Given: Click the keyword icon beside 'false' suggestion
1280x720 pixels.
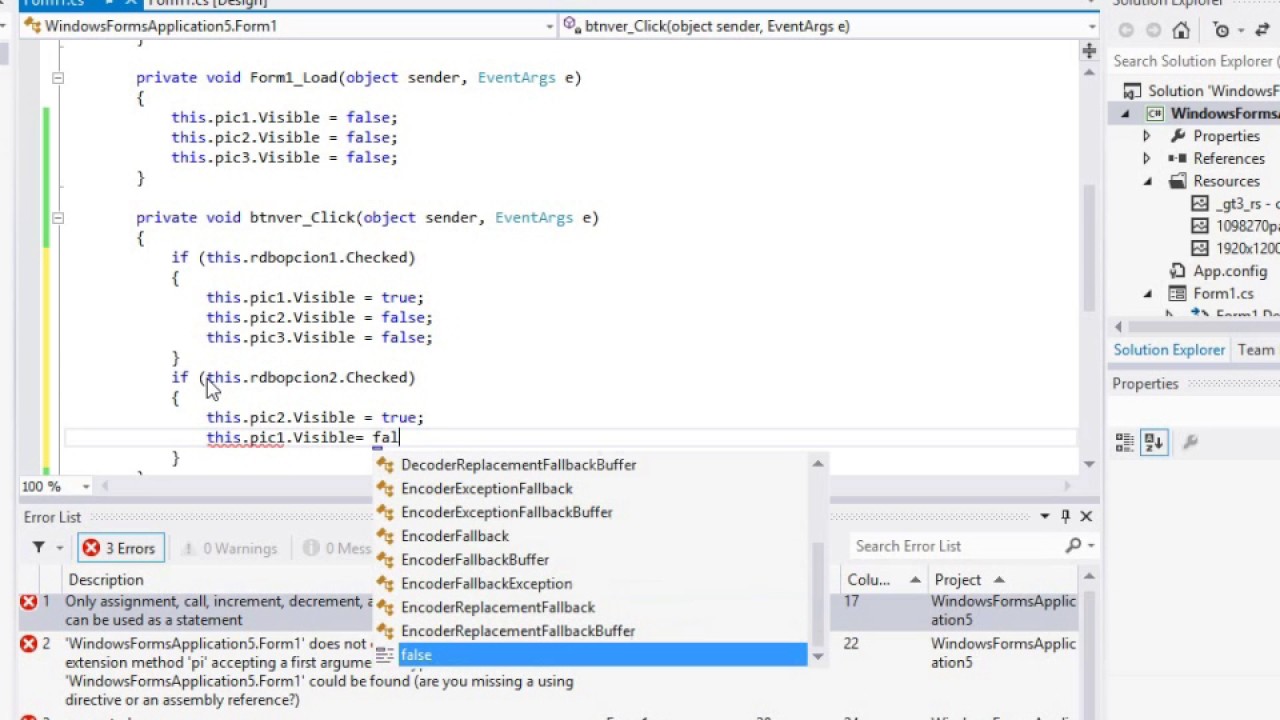Looking at the screenshot, I should coord(385,655).
